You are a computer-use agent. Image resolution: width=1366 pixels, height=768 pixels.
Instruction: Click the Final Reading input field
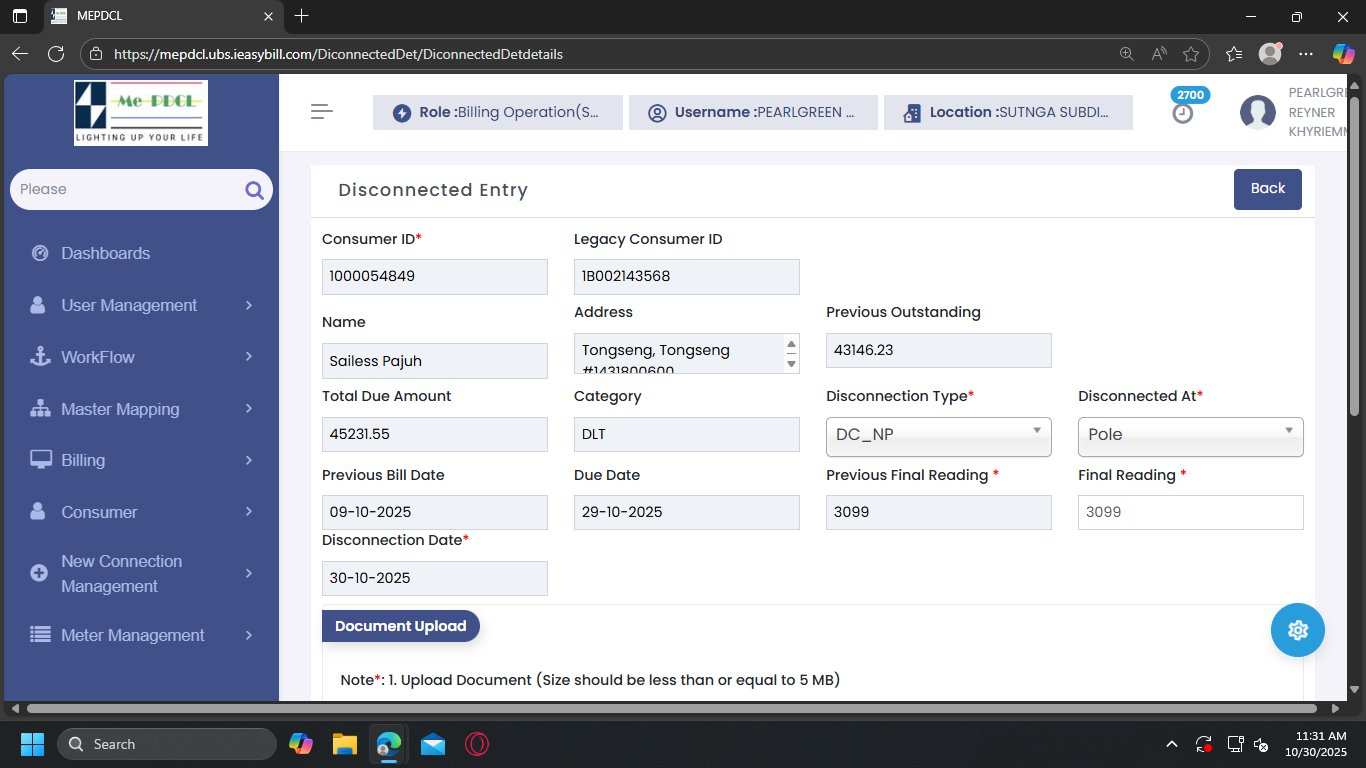pos(1190,512)
